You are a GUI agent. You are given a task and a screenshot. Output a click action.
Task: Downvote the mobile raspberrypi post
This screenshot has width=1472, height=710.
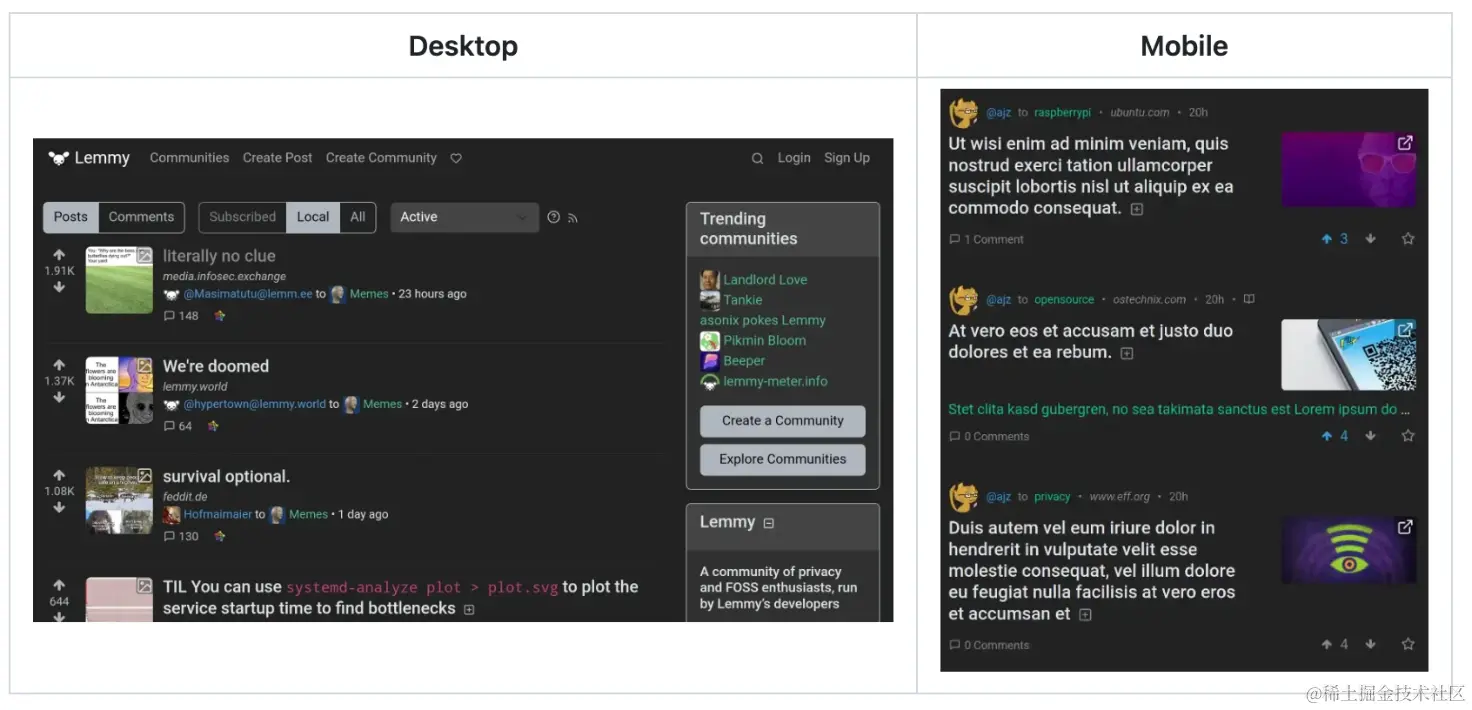pos(1371,239)
